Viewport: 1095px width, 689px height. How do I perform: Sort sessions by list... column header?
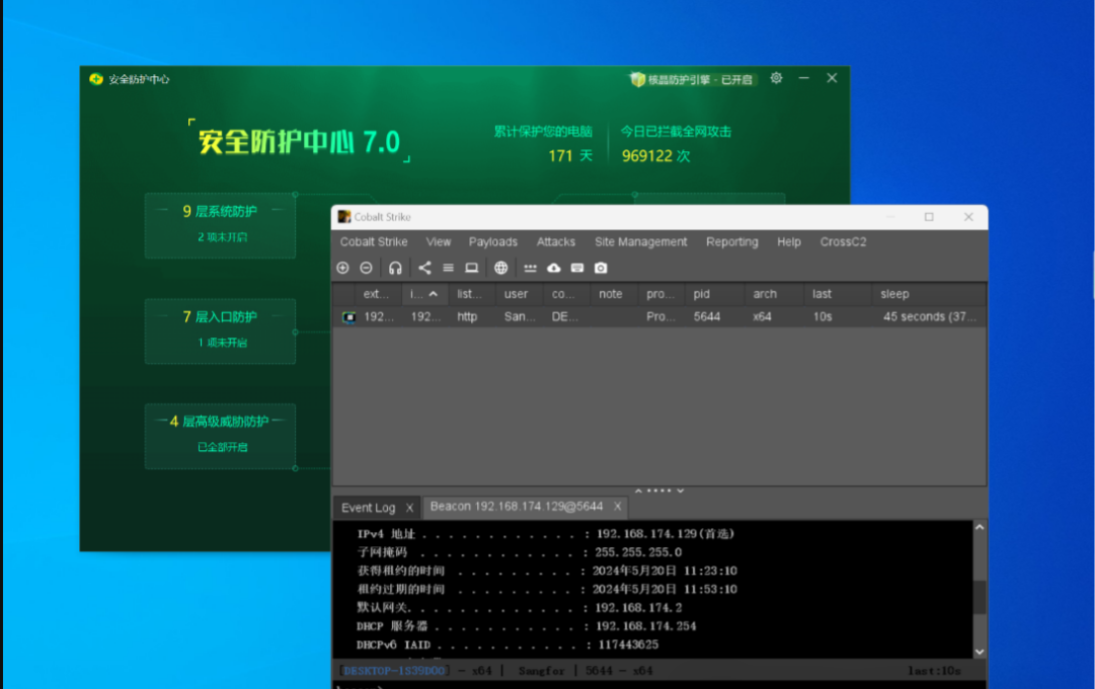pyautogui.click(x=469, y=294)
